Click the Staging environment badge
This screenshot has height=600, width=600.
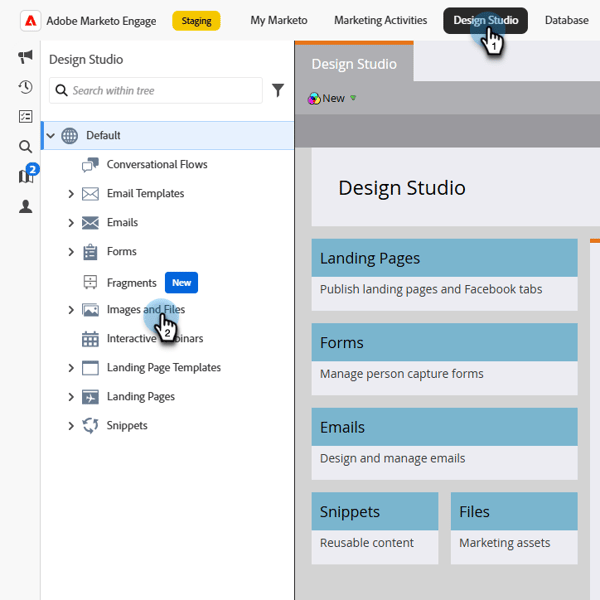pos(196,21)
